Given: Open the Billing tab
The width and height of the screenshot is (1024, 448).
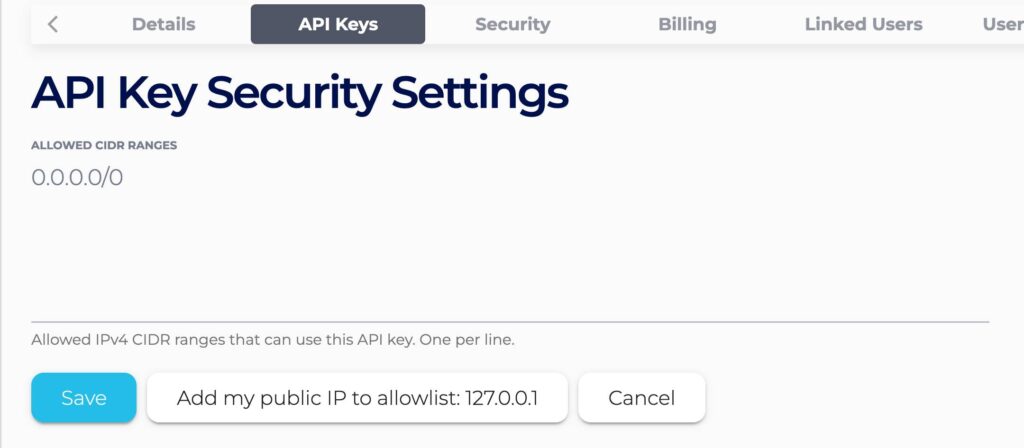Looking at the screenshot, I should pyautogui.click(x=687, y=24).
